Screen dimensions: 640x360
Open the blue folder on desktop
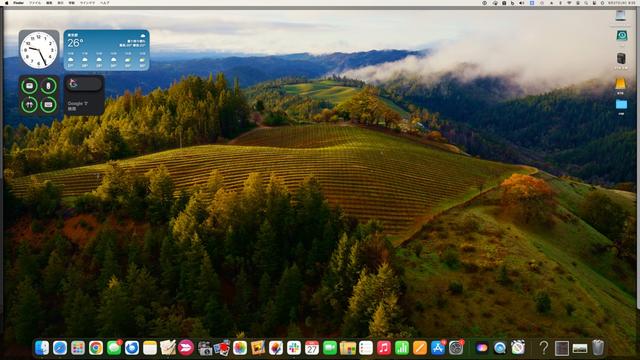coord(621,104)
